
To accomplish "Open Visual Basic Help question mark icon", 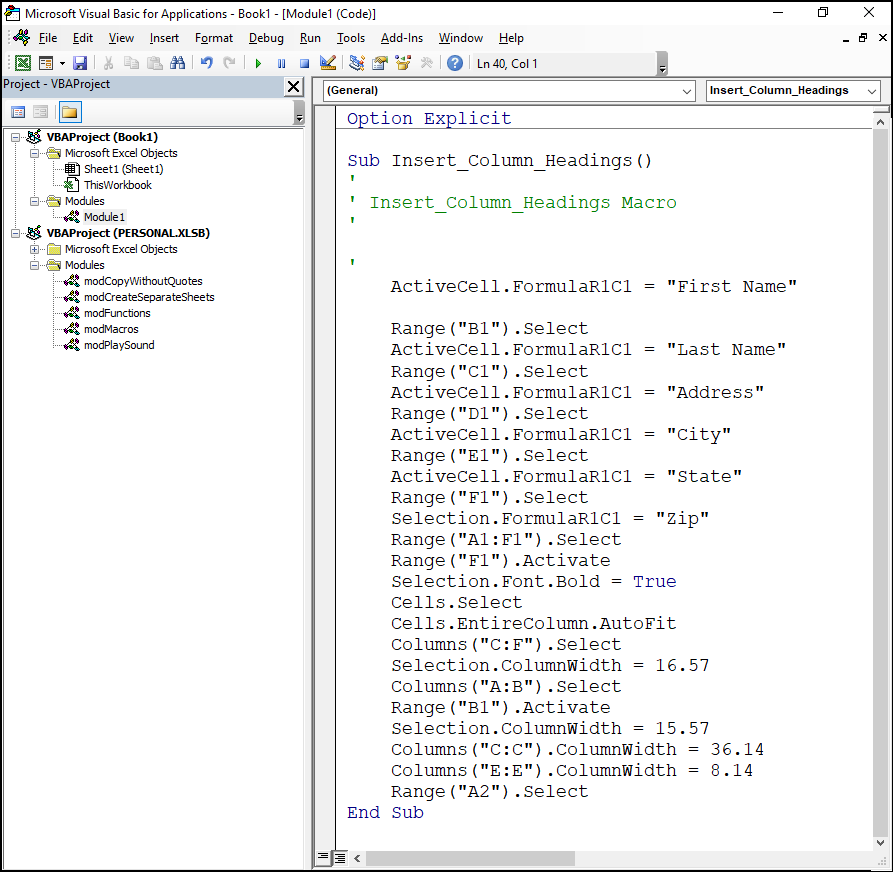I will (x=454, y=63).
